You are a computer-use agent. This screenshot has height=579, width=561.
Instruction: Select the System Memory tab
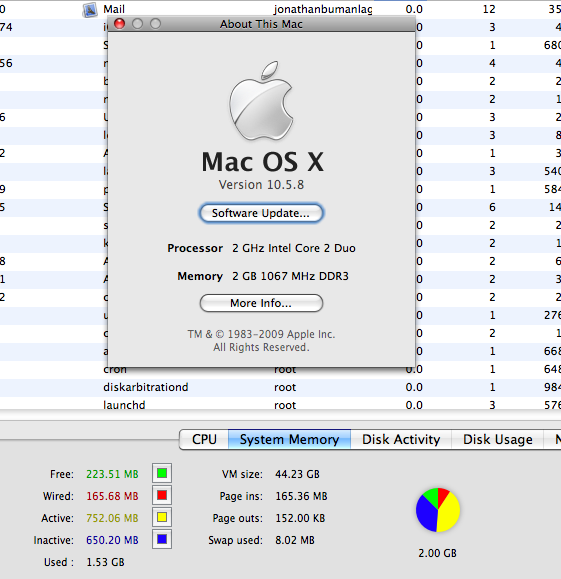pos(289,439)
